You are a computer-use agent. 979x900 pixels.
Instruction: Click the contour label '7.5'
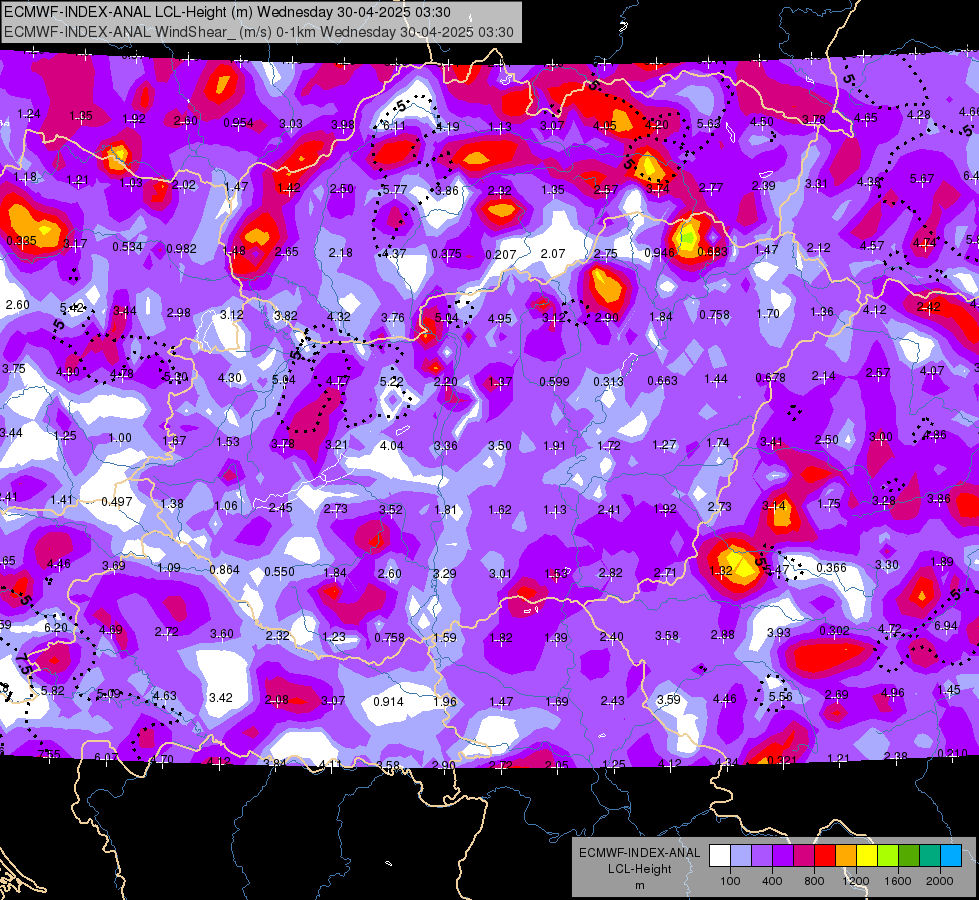click(22, 664)
